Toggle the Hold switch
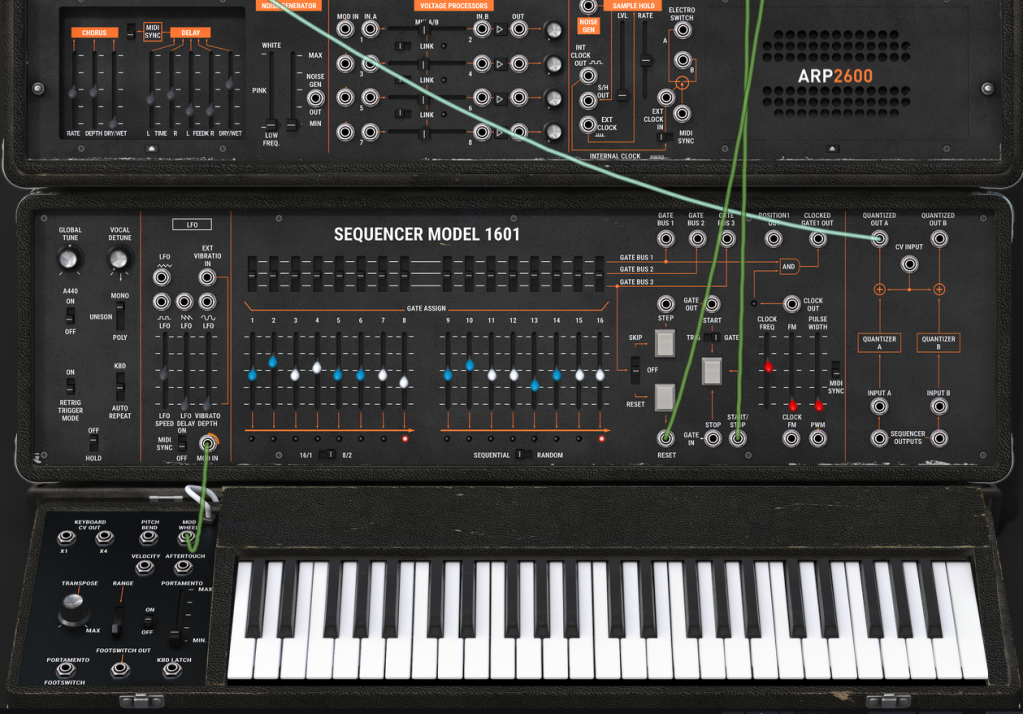 pos(94,444)
